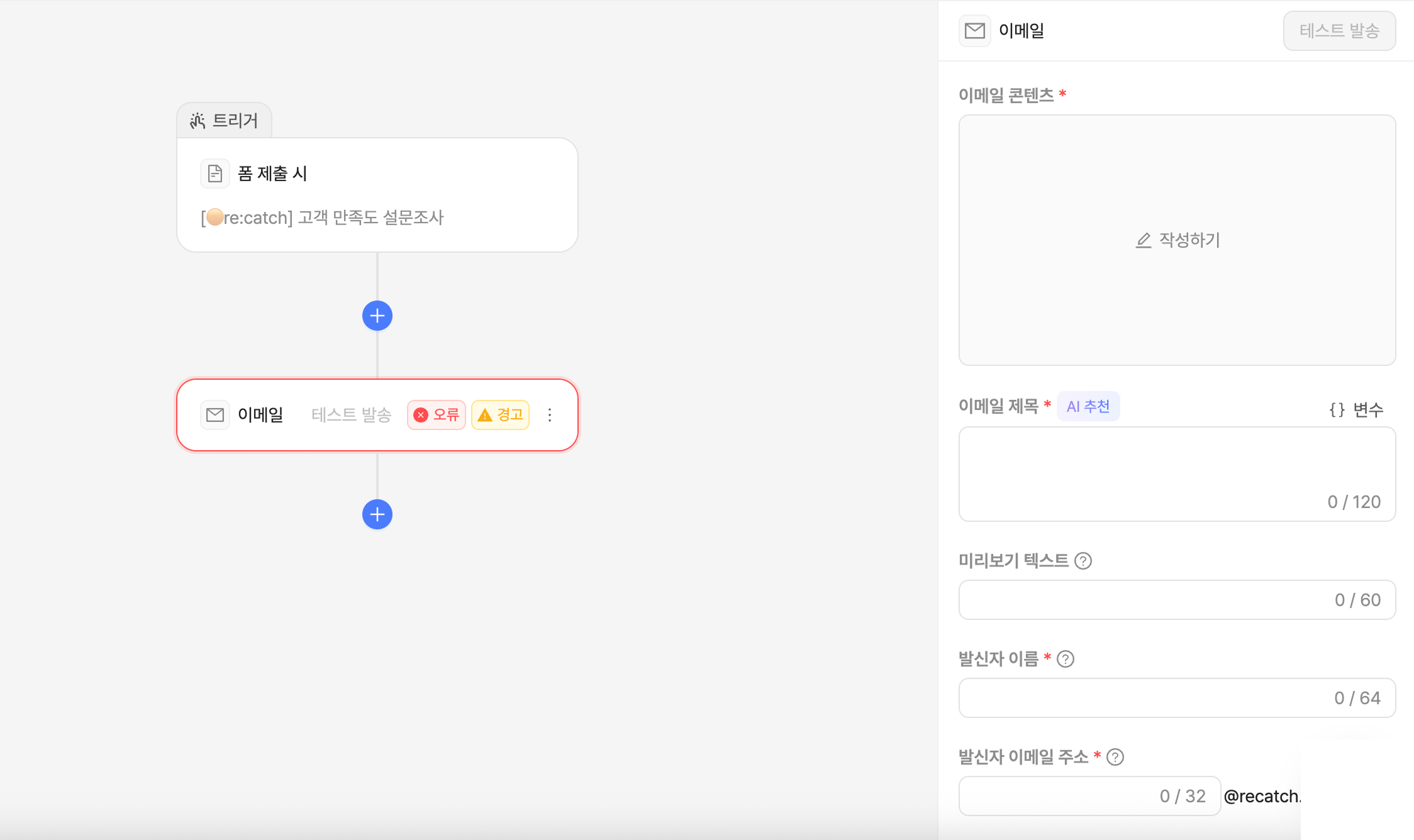Open the 변수 variable inserter

coord(1356,410)
